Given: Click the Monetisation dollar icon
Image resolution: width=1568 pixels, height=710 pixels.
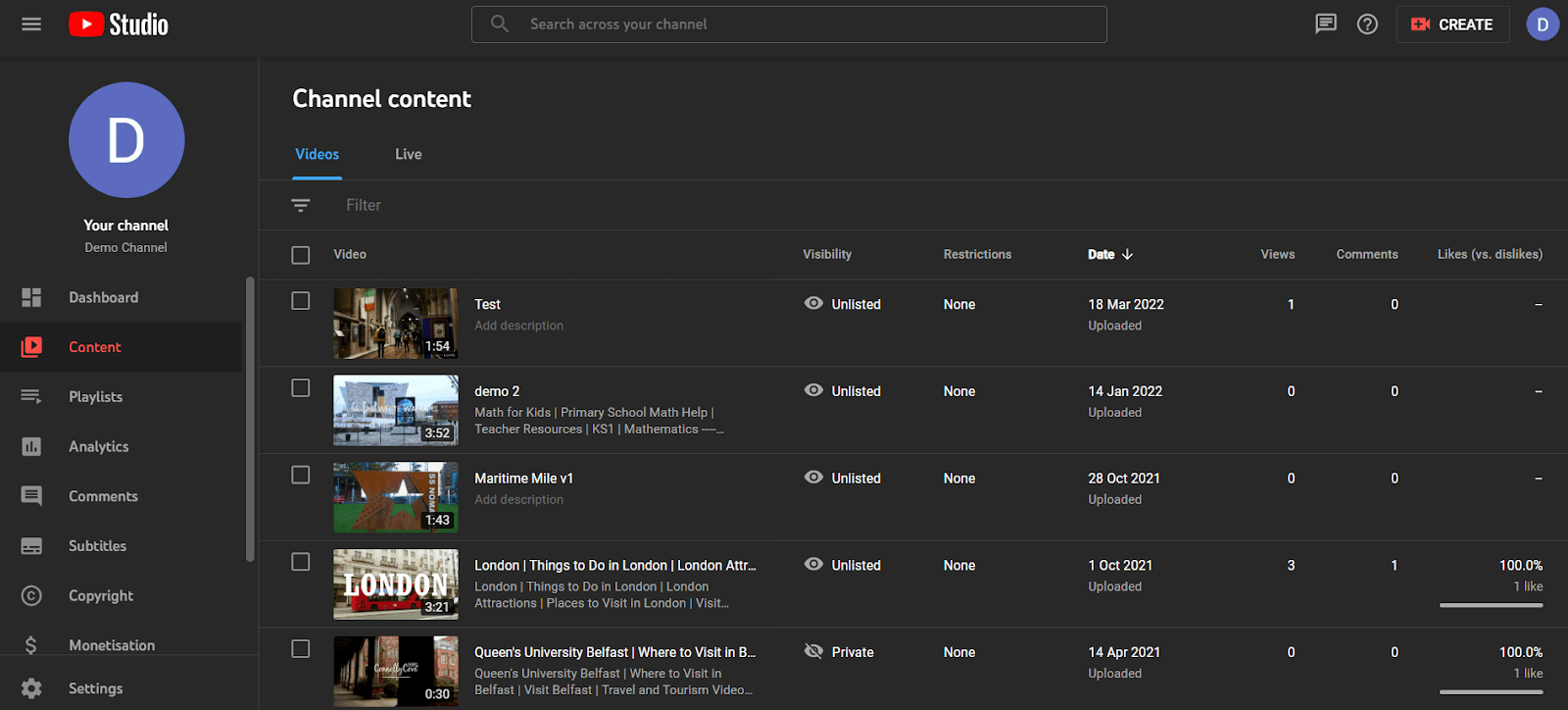Looking at the screenshot, I should (x=31, y=645).
